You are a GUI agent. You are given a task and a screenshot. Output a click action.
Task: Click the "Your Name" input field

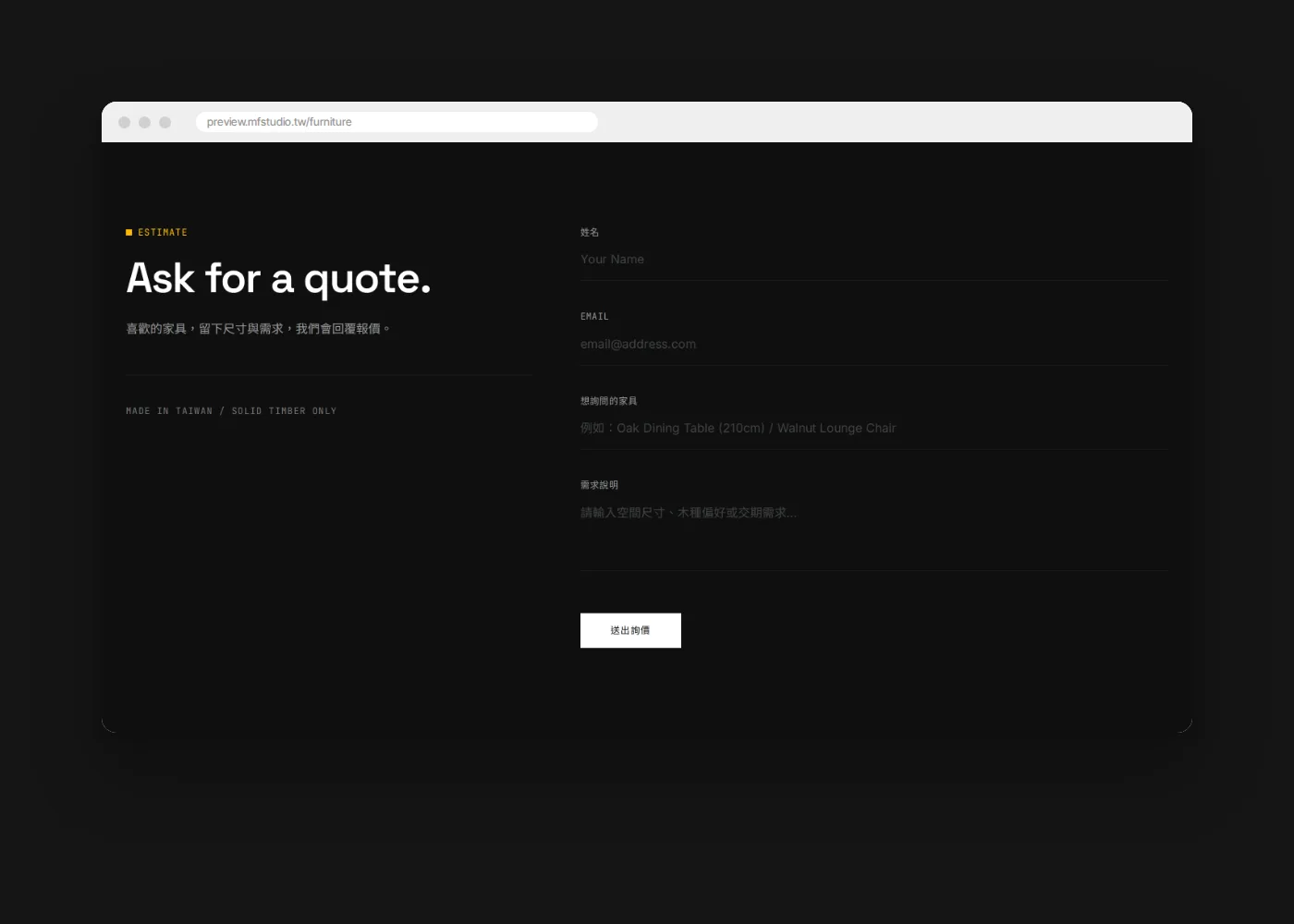point(873,260)
